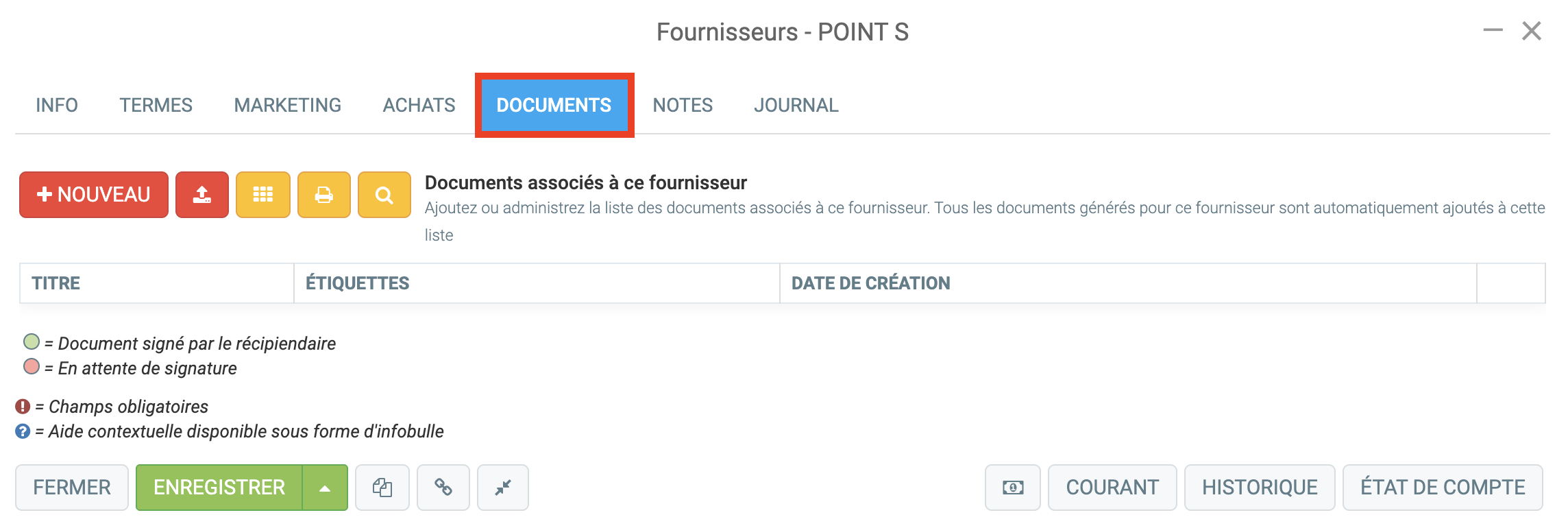Click the duplicate copy icon button

pyautogui.click(x=382, y=488)
